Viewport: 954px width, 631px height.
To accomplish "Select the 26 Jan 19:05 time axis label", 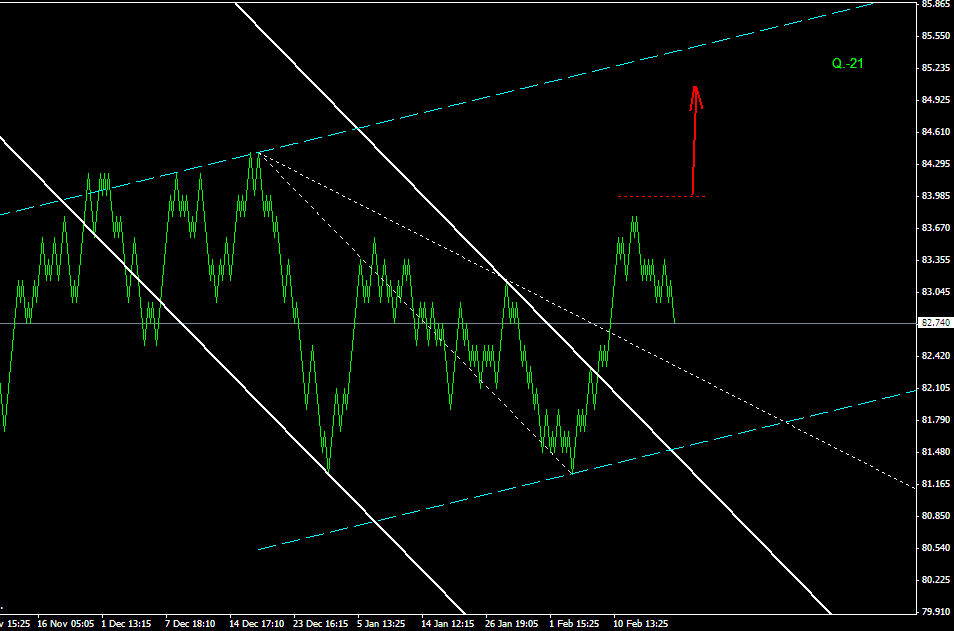I will [x=512, y=624].
